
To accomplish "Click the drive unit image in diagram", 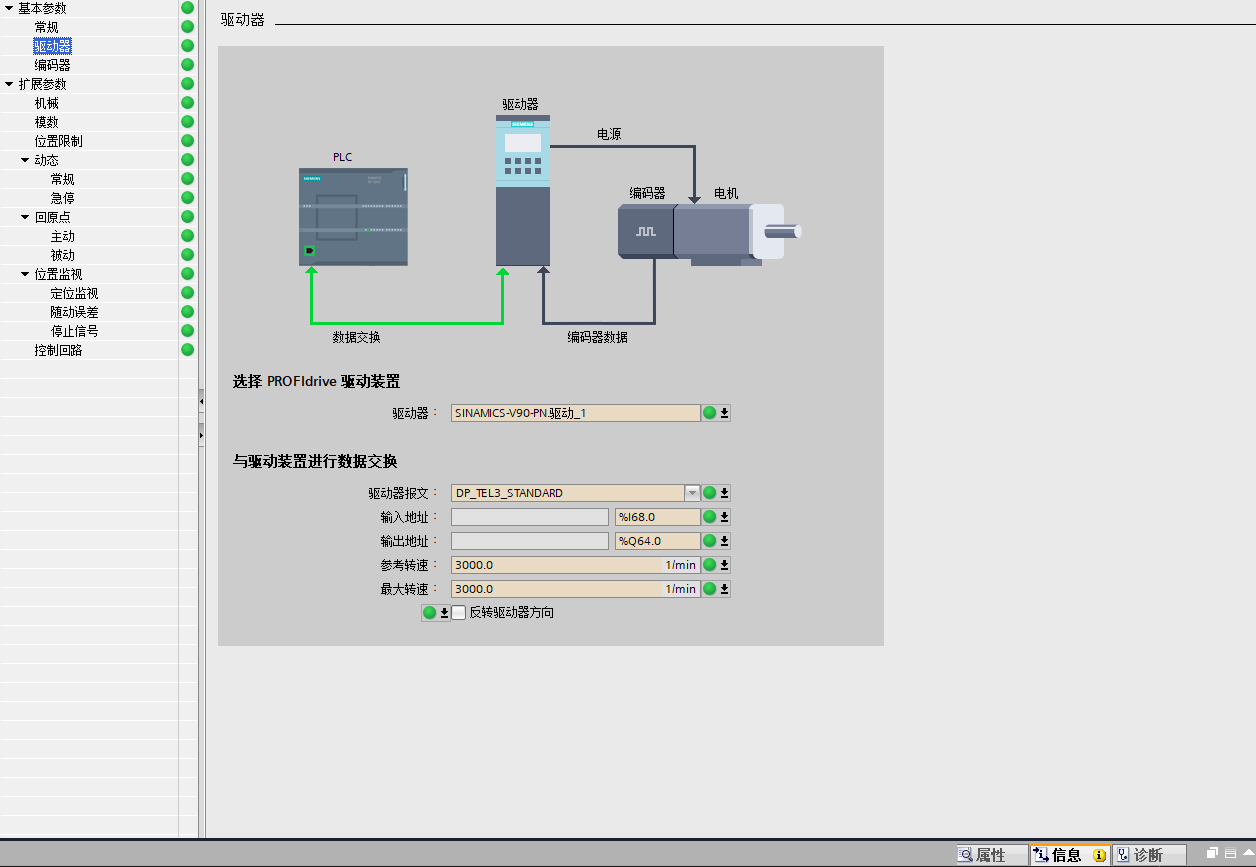I will tap(523, 190).
